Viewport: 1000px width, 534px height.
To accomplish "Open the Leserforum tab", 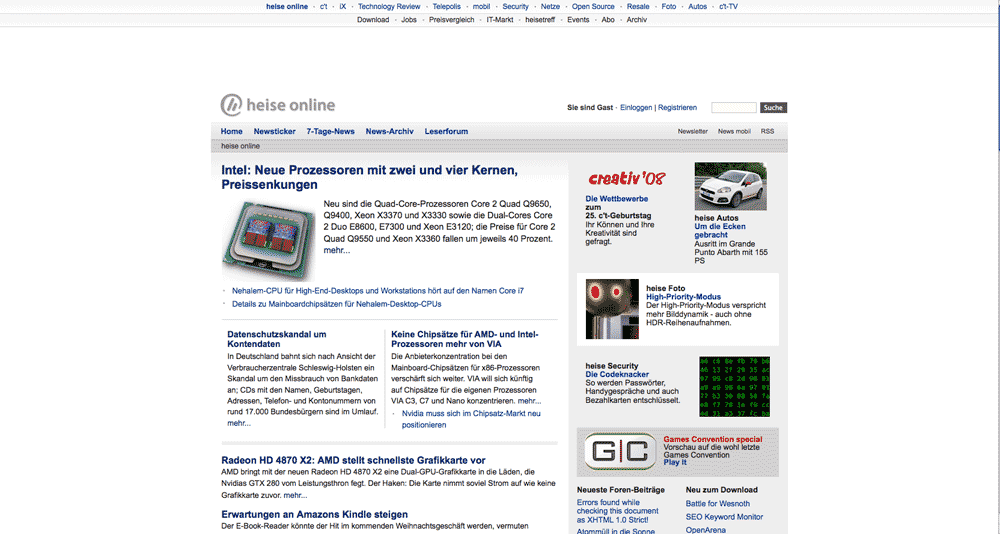I will 446,131.
